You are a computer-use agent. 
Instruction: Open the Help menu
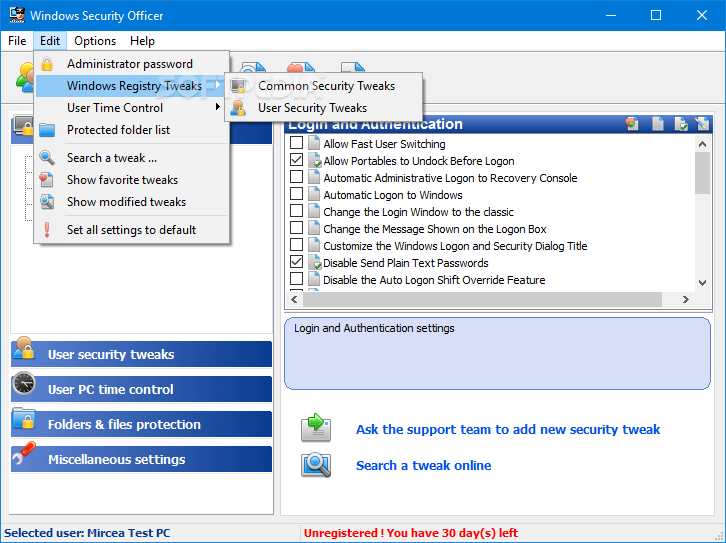tap(142, 41)
